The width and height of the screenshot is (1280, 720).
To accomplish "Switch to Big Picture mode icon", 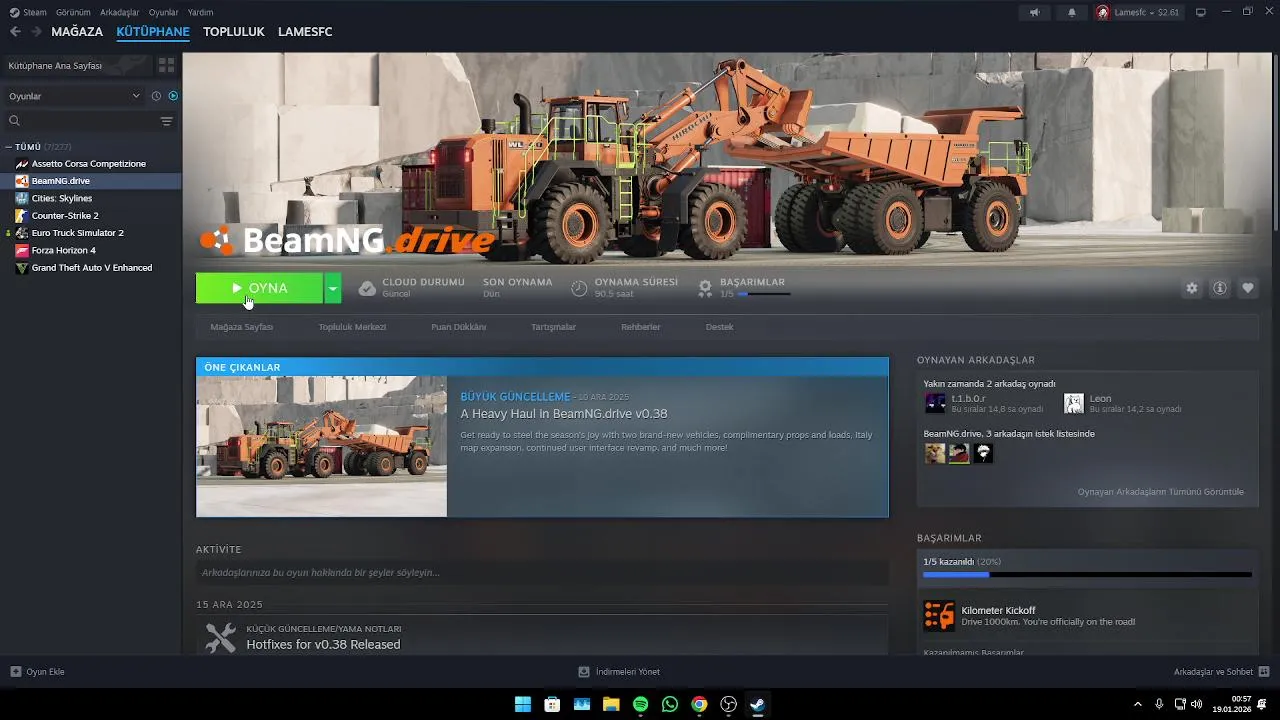I will tap(1201, 12).
